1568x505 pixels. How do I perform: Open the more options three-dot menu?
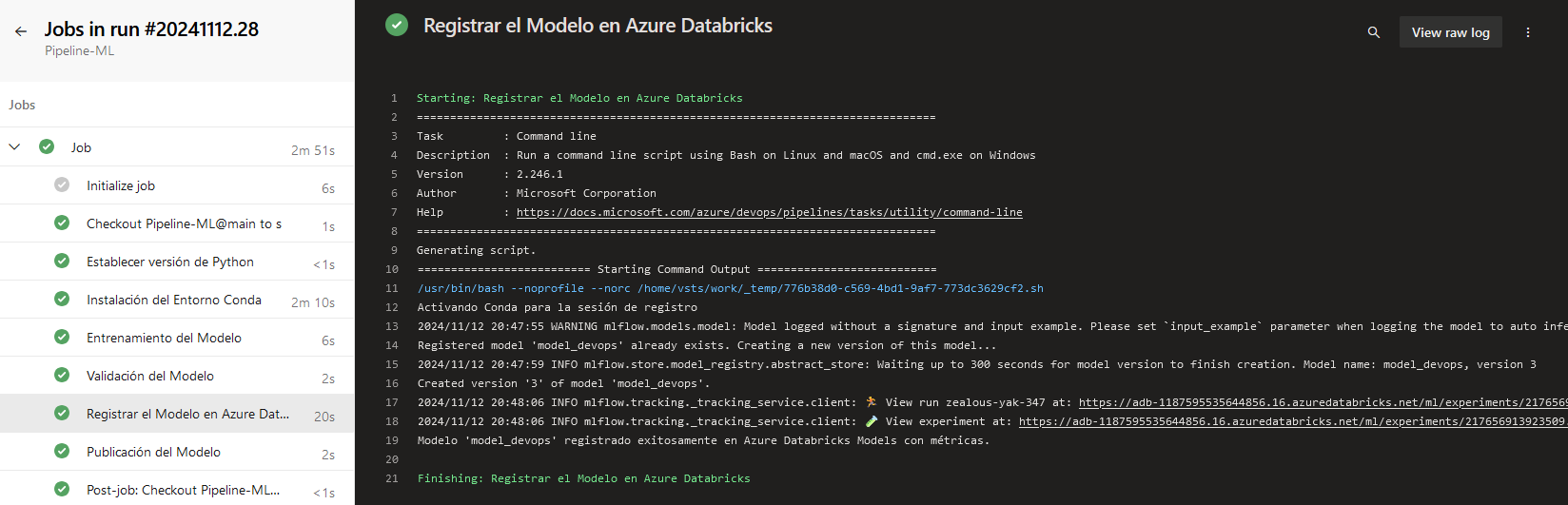click(1528, 32)
